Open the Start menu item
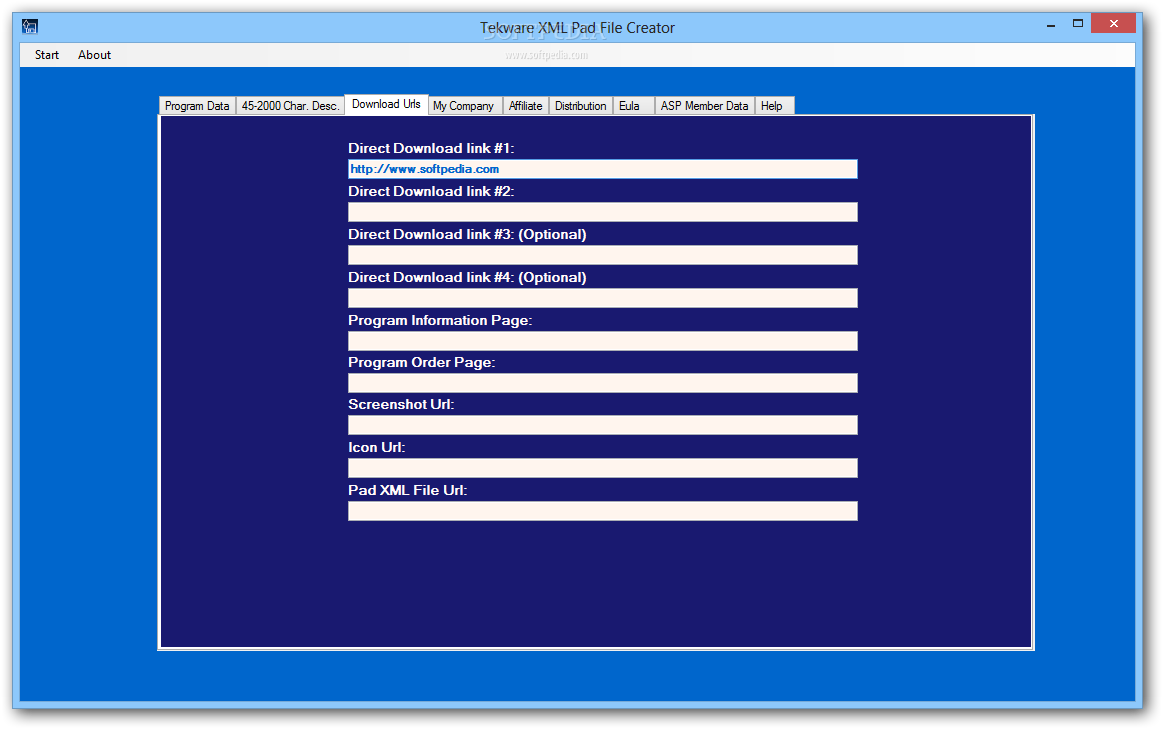The width and height of the screenshot is (1163, 729). coord(47,55)
